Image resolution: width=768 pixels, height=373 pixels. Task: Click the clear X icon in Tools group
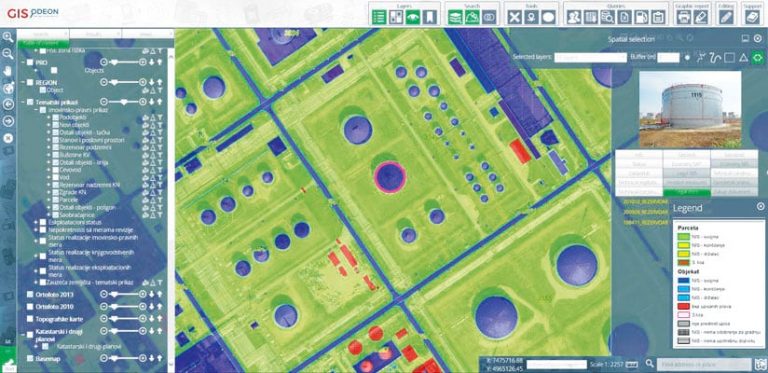pyautogui.click(x=514, y=17)
